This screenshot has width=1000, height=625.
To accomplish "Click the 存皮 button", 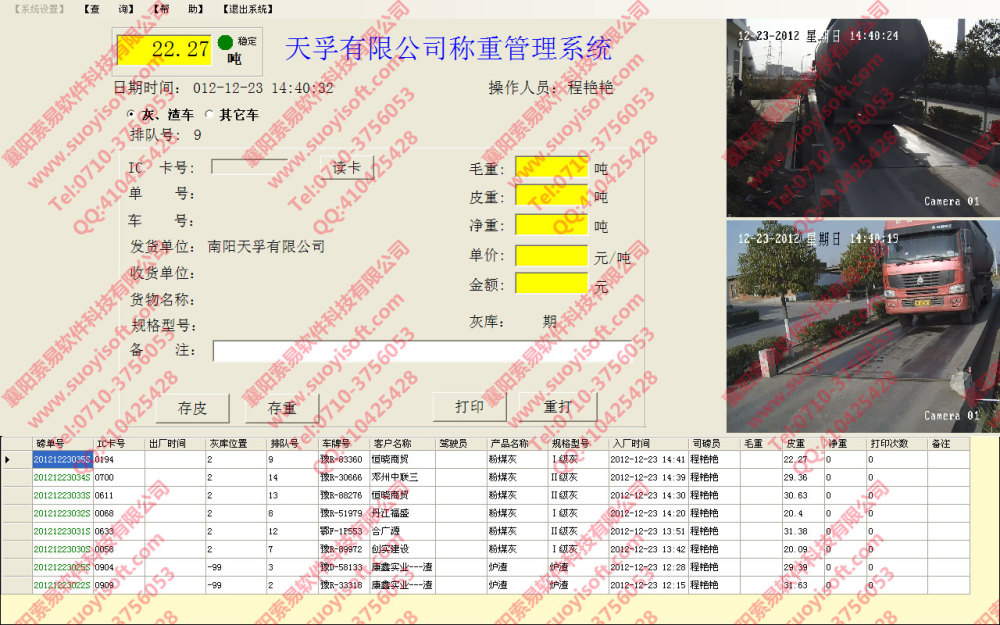I will point(193,408).
